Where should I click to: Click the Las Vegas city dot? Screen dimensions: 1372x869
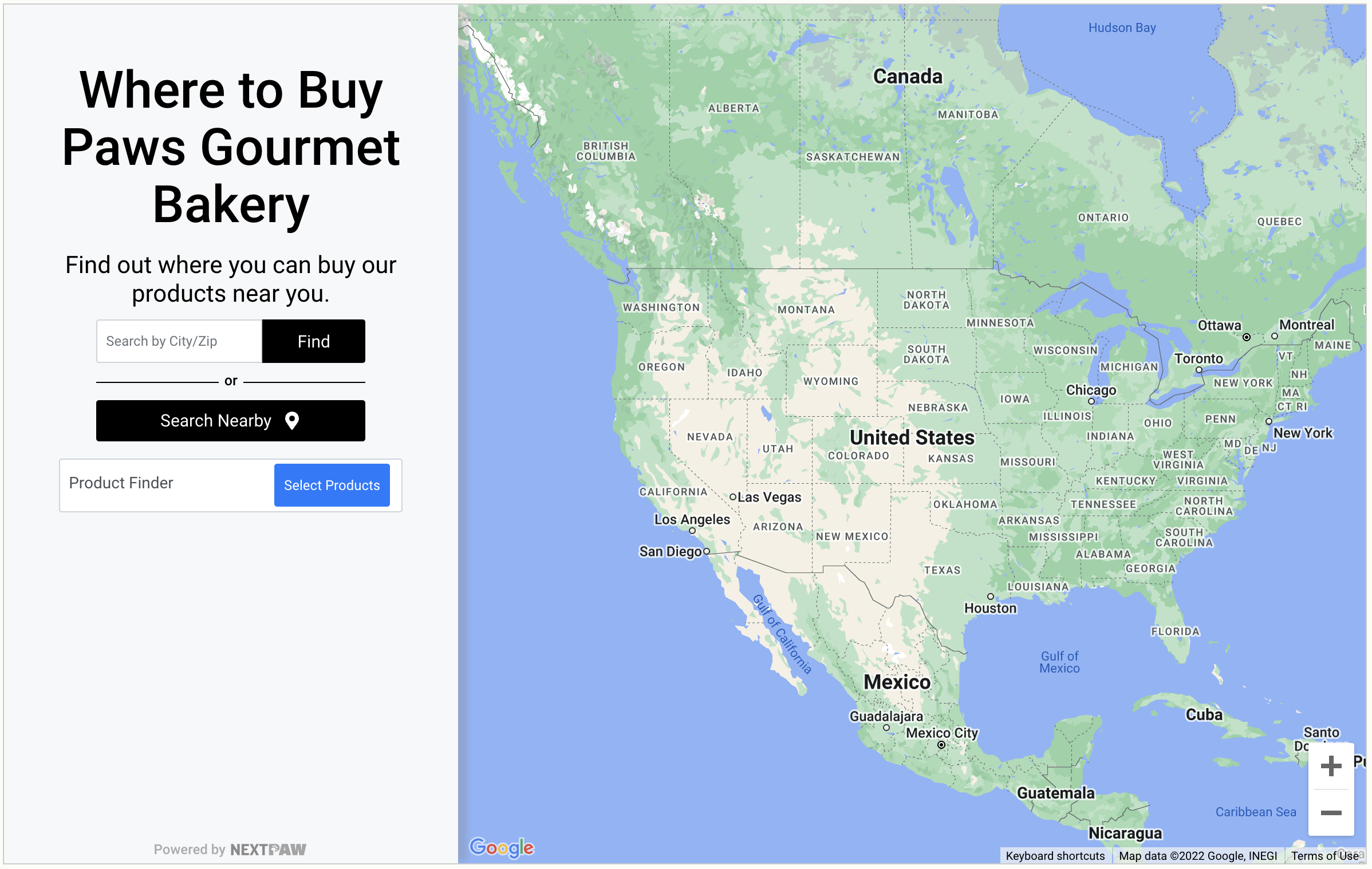tap(732, 497)
